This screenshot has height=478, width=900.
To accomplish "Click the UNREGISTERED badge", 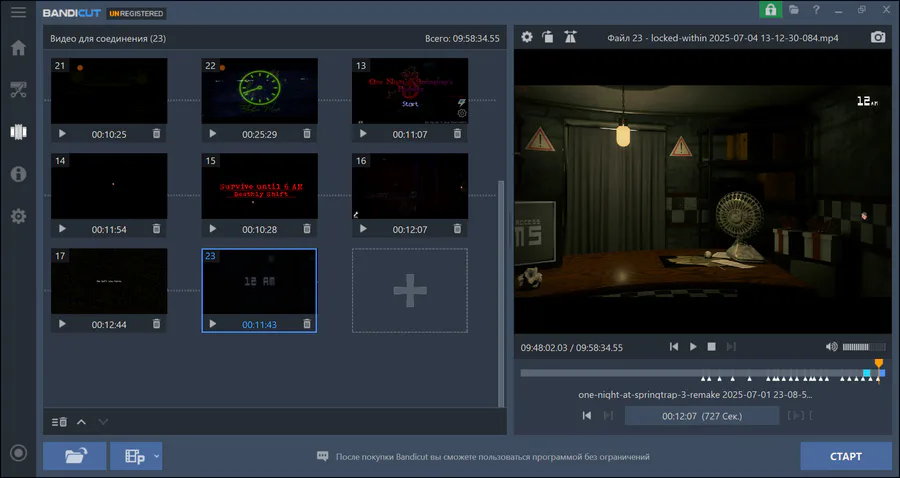I will [136, 13].
